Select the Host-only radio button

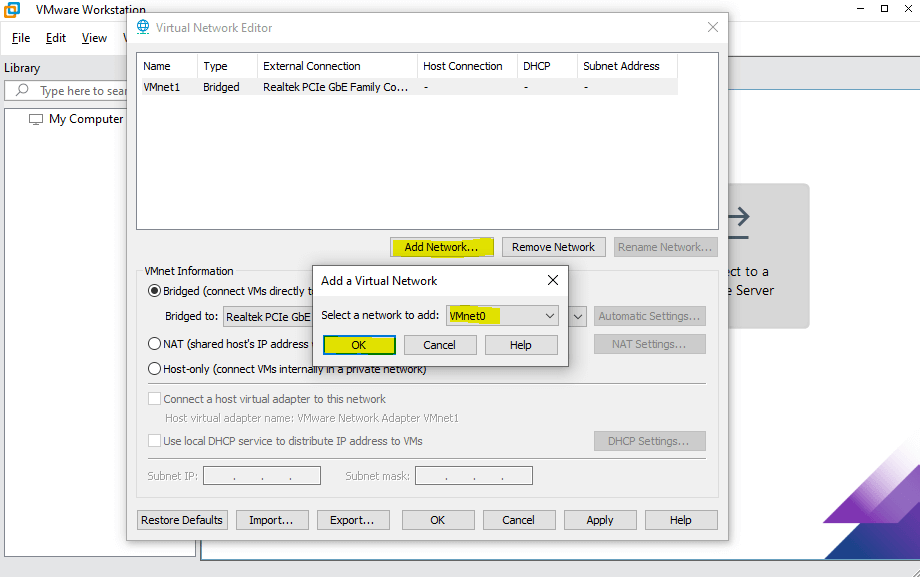pos(154,369)
